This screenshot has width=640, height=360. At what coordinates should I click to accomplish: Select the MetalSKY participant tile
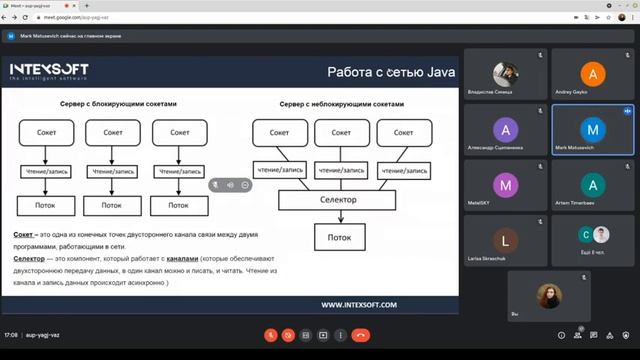505,185
